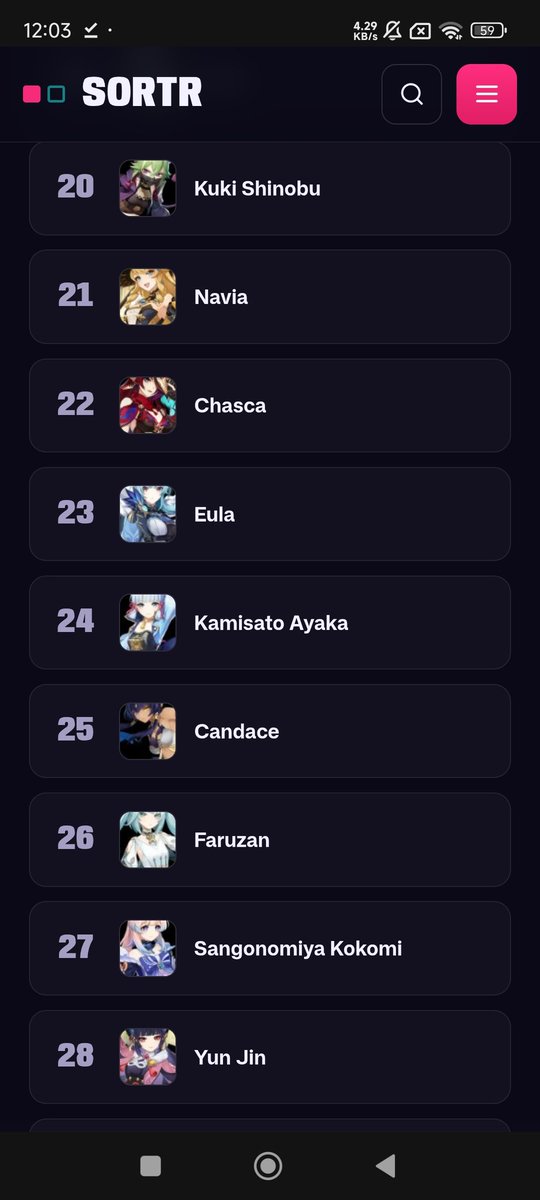The width and height of the screenshot is (540, 1200).
Task: Tap Yun Jin portrait icon
Action: (148, 1057)
